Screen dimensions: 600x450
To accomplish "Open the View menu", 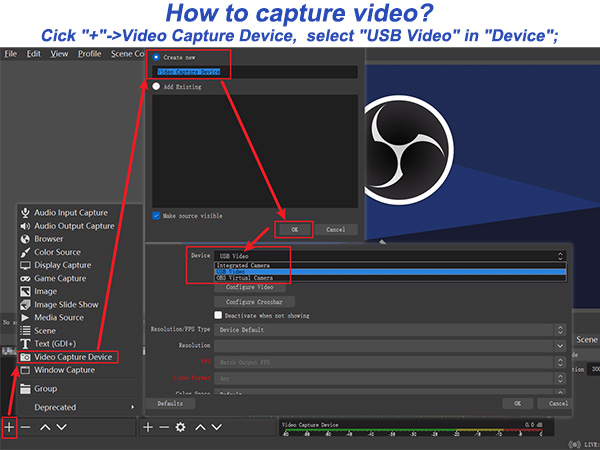I will pyautogui.click(x=59, y=54).
